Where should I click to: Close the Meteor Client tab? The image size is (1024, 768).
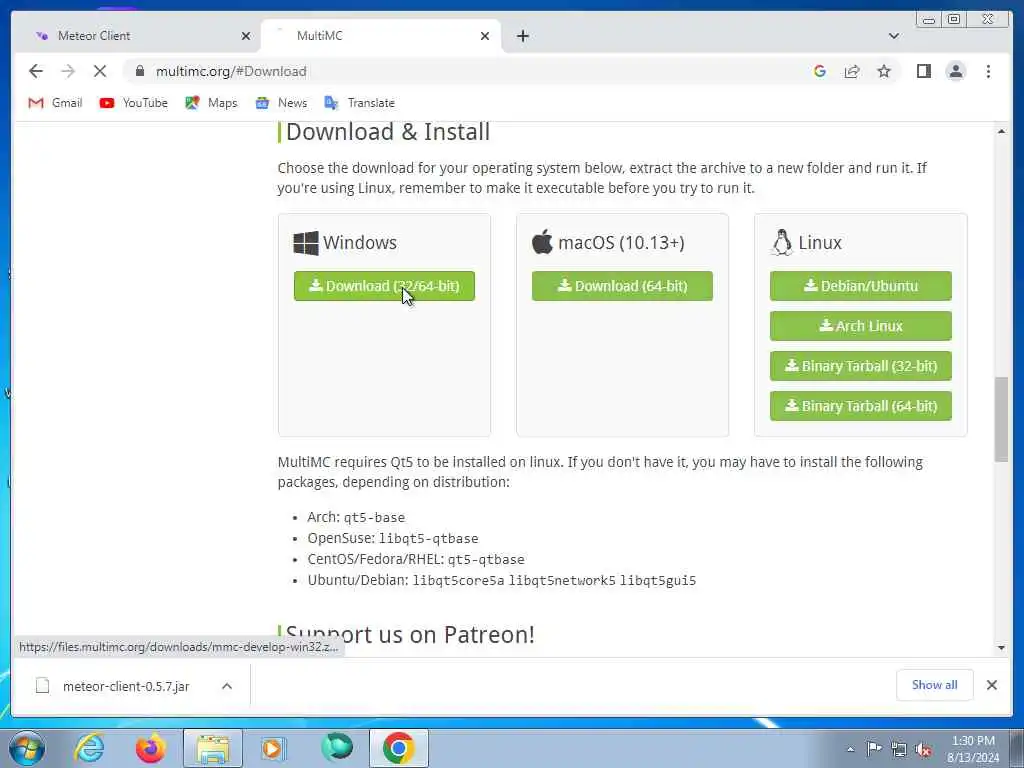click(246, 36)
